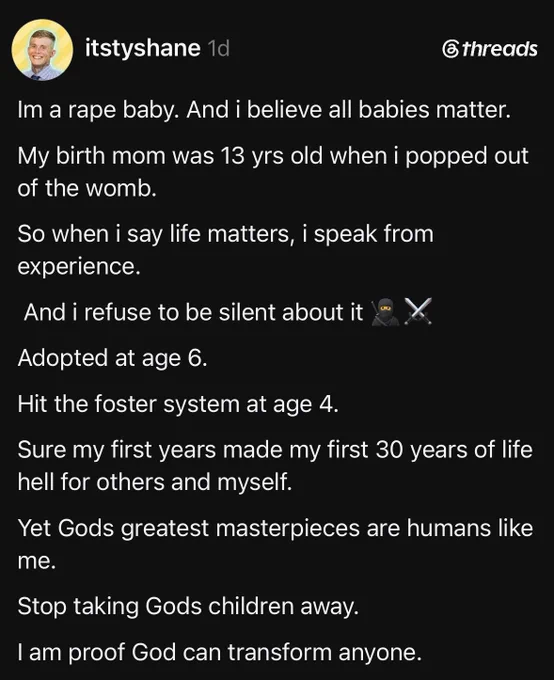Click the 'So when i say life matters' line

[x=226, y=234]
